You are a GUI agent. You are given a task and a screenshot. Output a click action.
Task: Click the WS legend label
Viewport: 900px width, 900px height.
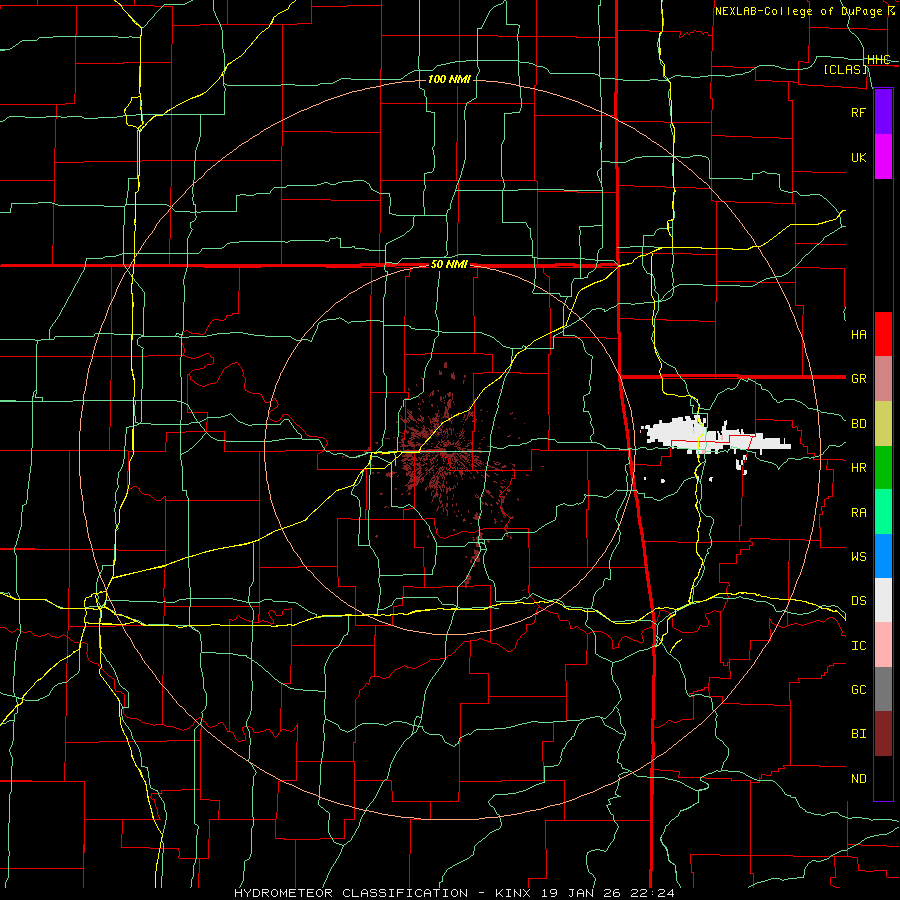pyautogui.click(x=859, y=556)
